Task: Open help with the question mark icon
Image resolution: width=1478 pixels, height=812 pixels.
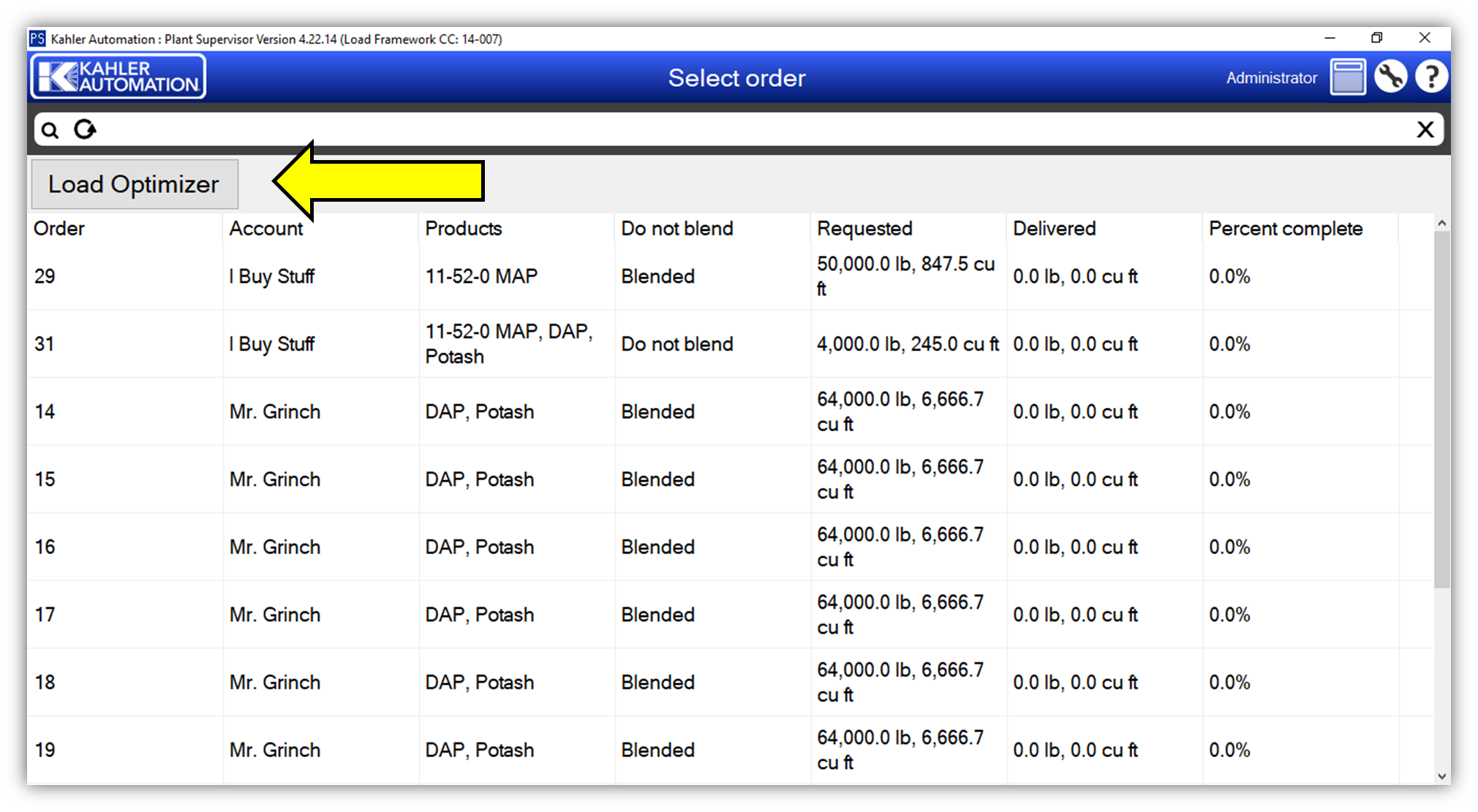Action: [1431, 76]
